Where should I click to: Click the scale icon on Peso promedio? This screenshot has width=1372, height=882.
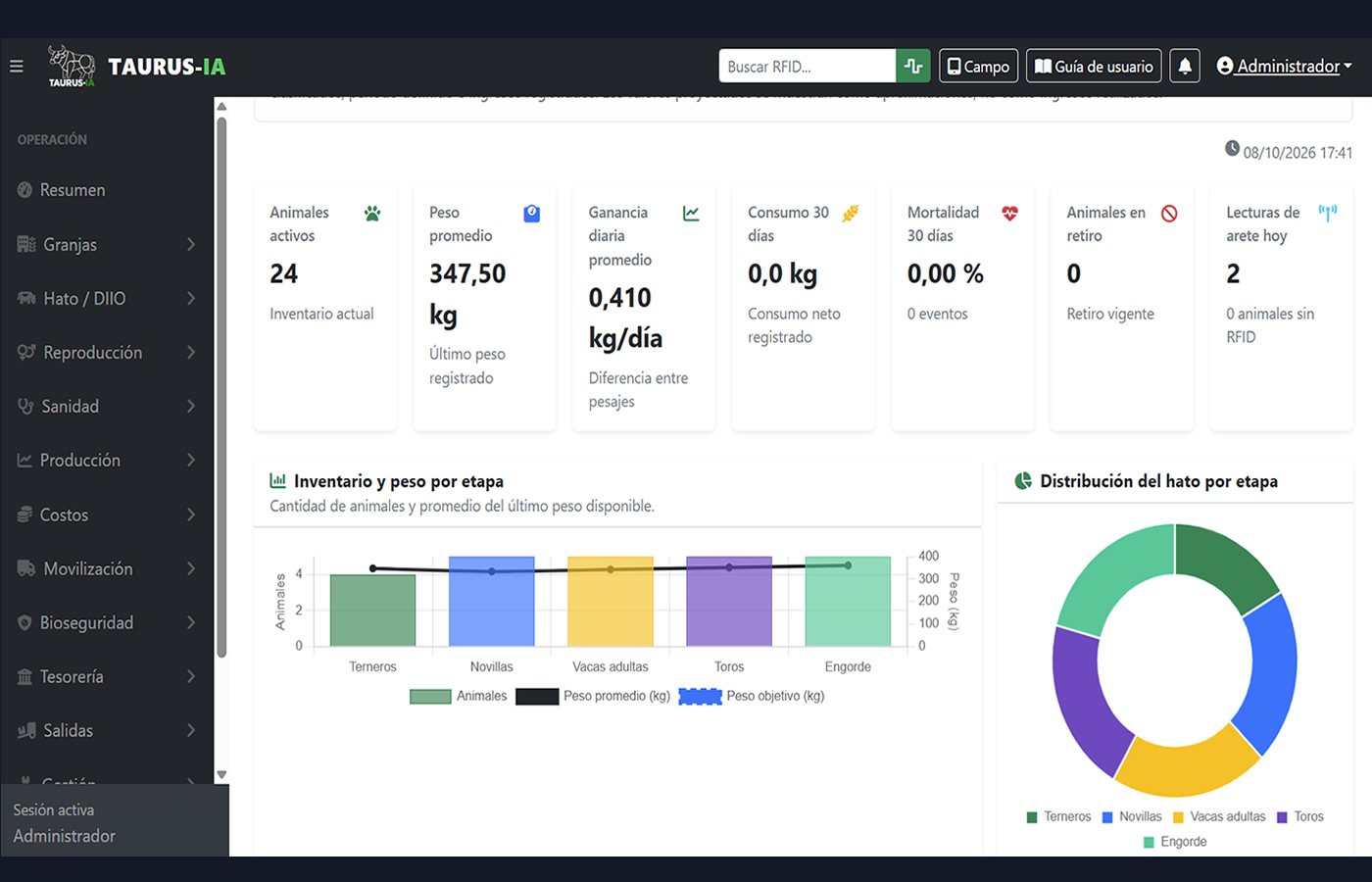[x=532, y=213]
